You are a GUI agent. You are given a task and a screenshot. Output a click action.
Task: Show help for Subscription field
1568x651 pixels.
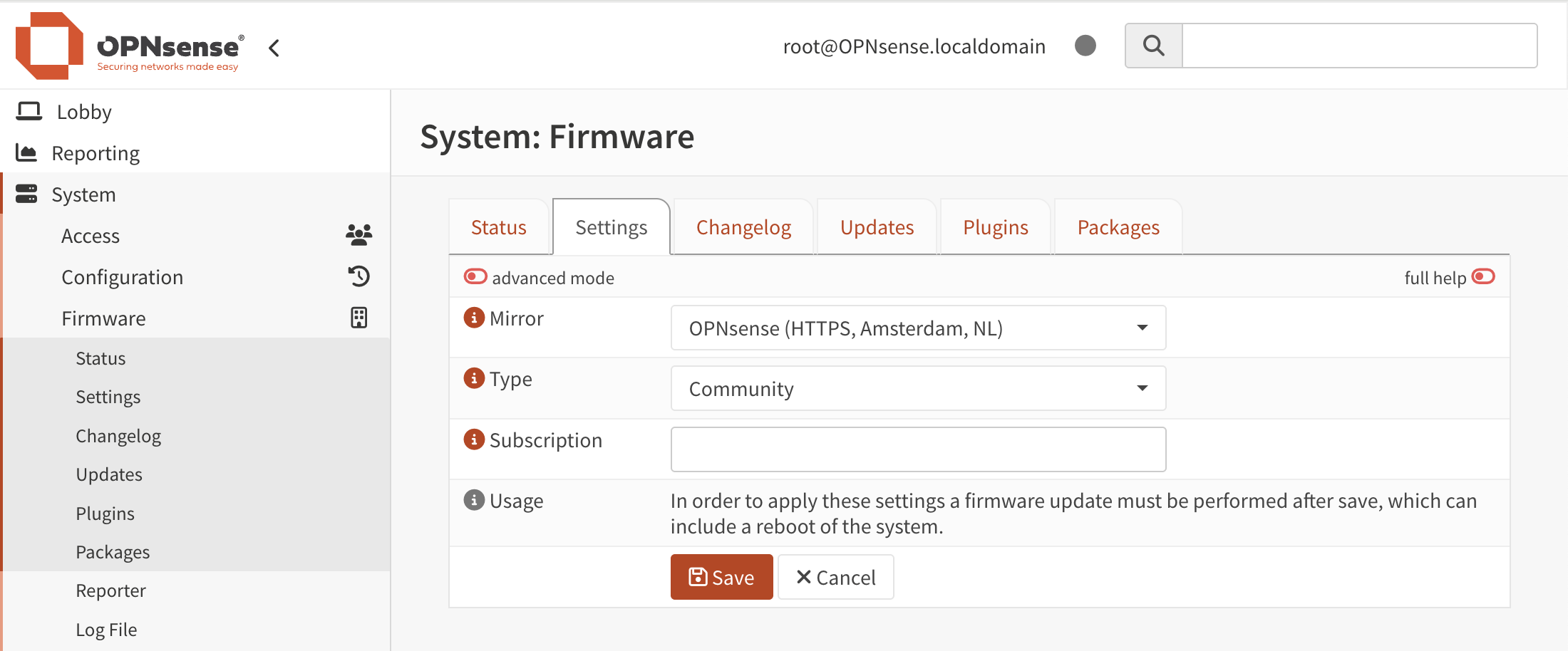point(474,439)
